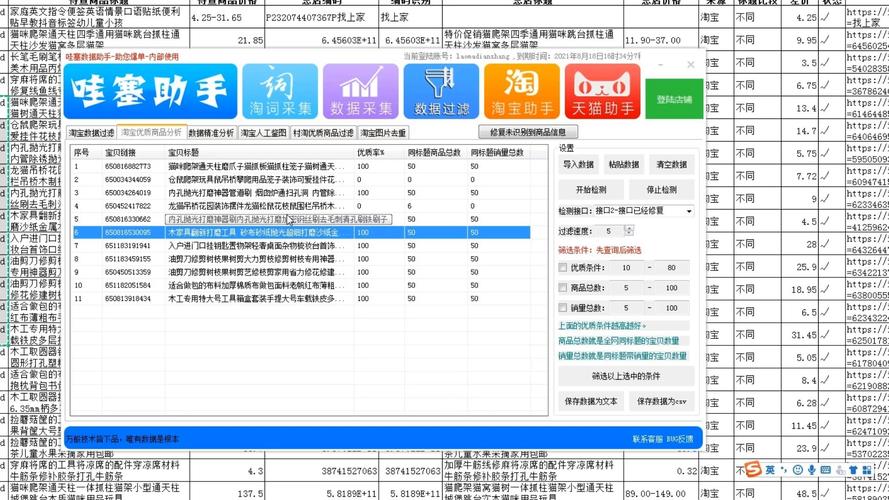Switch to 淘宝数据过滤 tab
The width and height of the screenshot is (889, 500).
91,133
